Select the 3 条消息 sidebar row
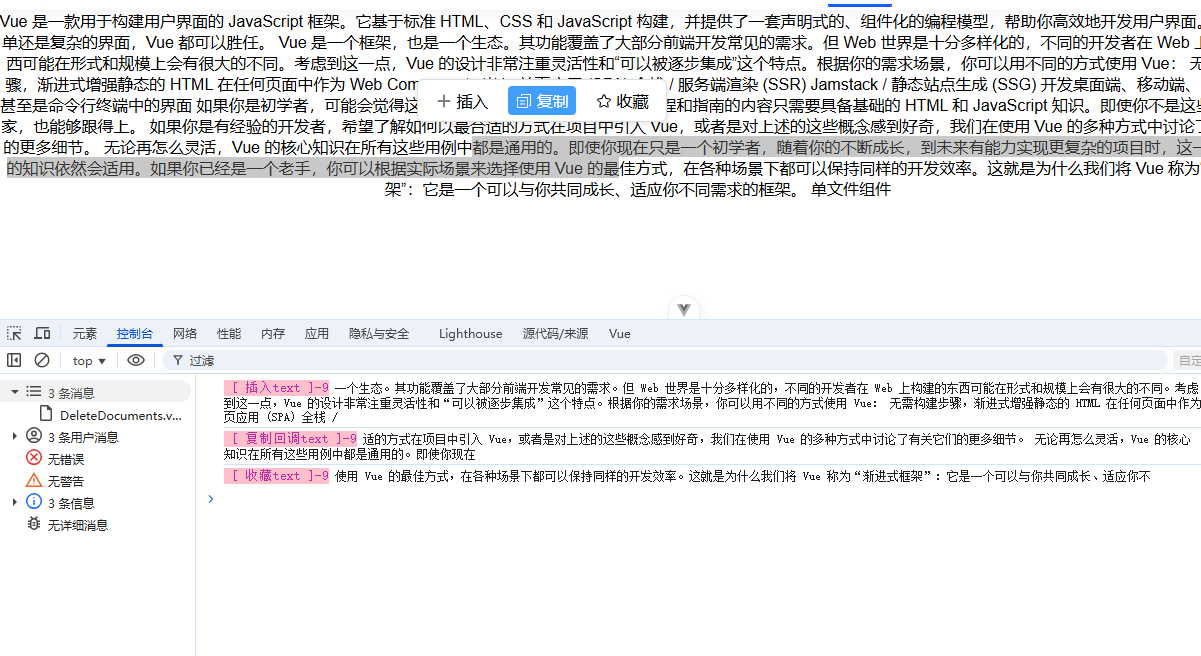 tap(95, 392)
